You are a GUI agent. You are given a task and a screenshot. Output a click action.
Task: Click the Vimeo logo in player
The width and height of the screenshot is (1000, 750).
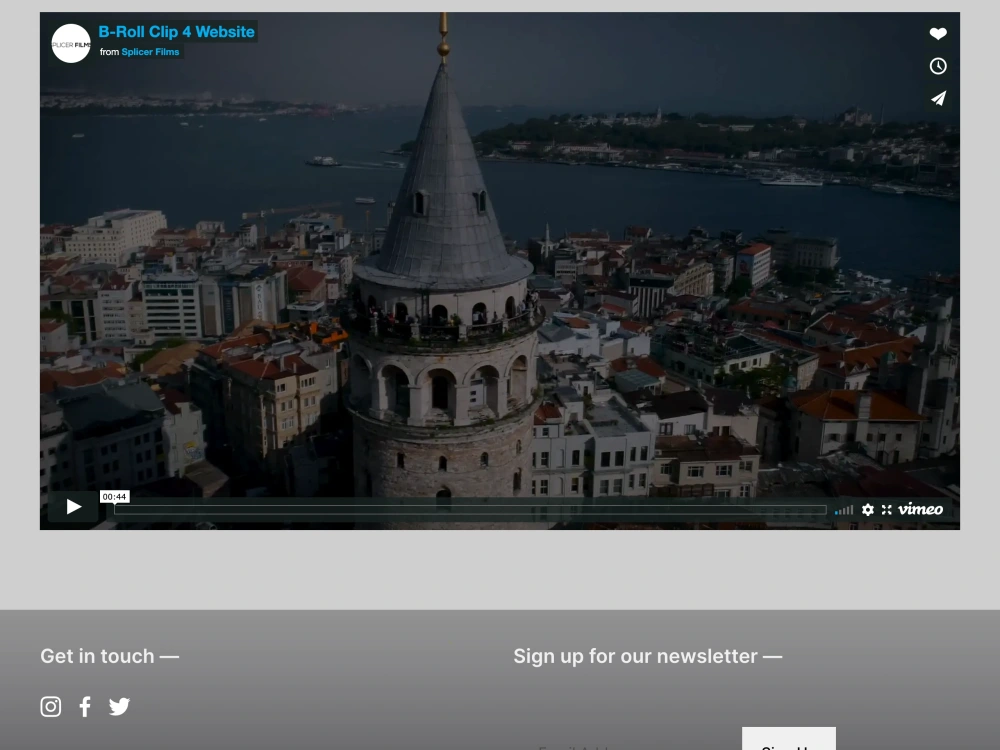pyautogui.click(x=920, y=509)
